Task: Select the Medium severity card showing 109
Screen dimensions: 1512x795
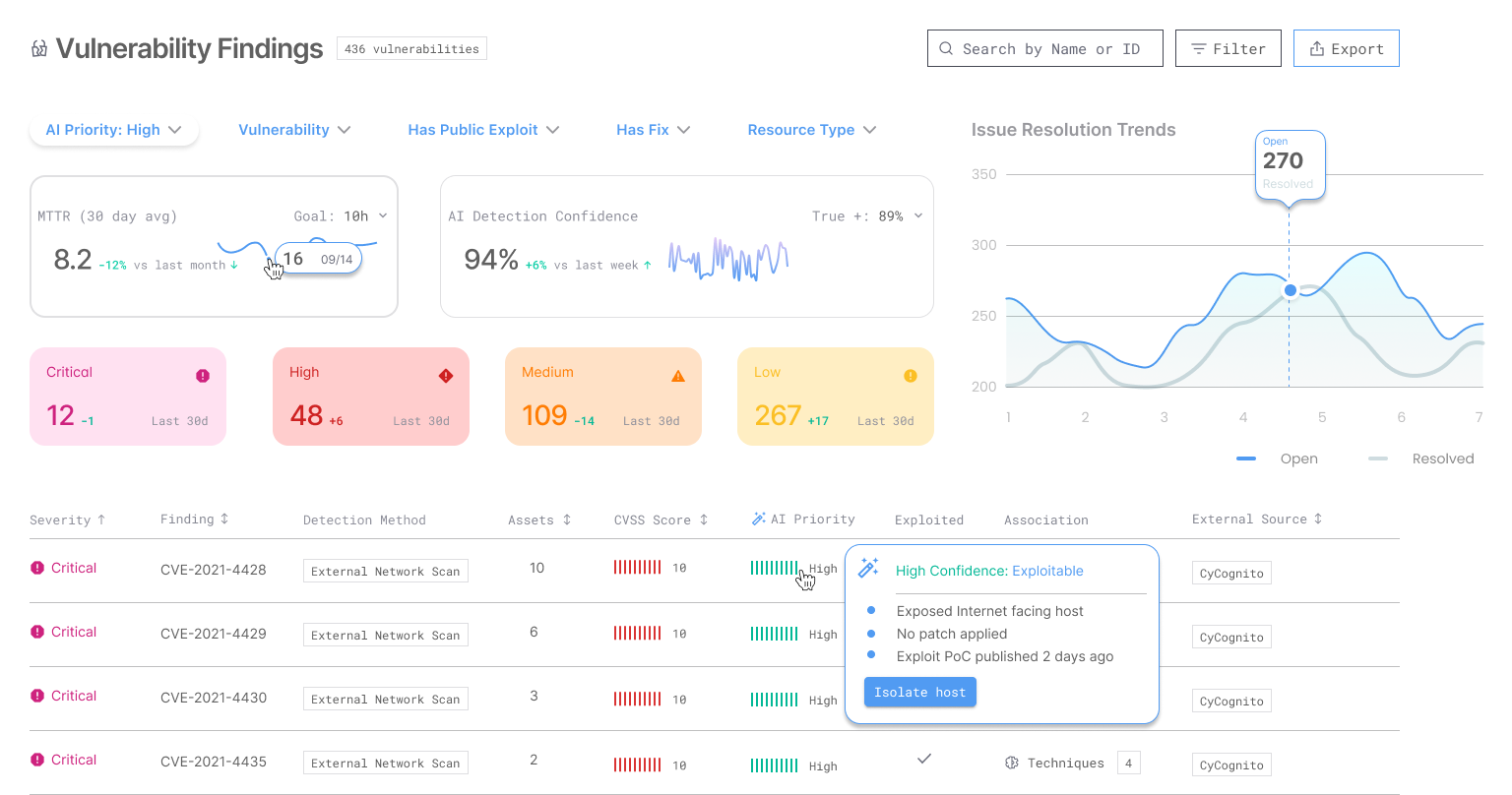Action: coord(603,397)
